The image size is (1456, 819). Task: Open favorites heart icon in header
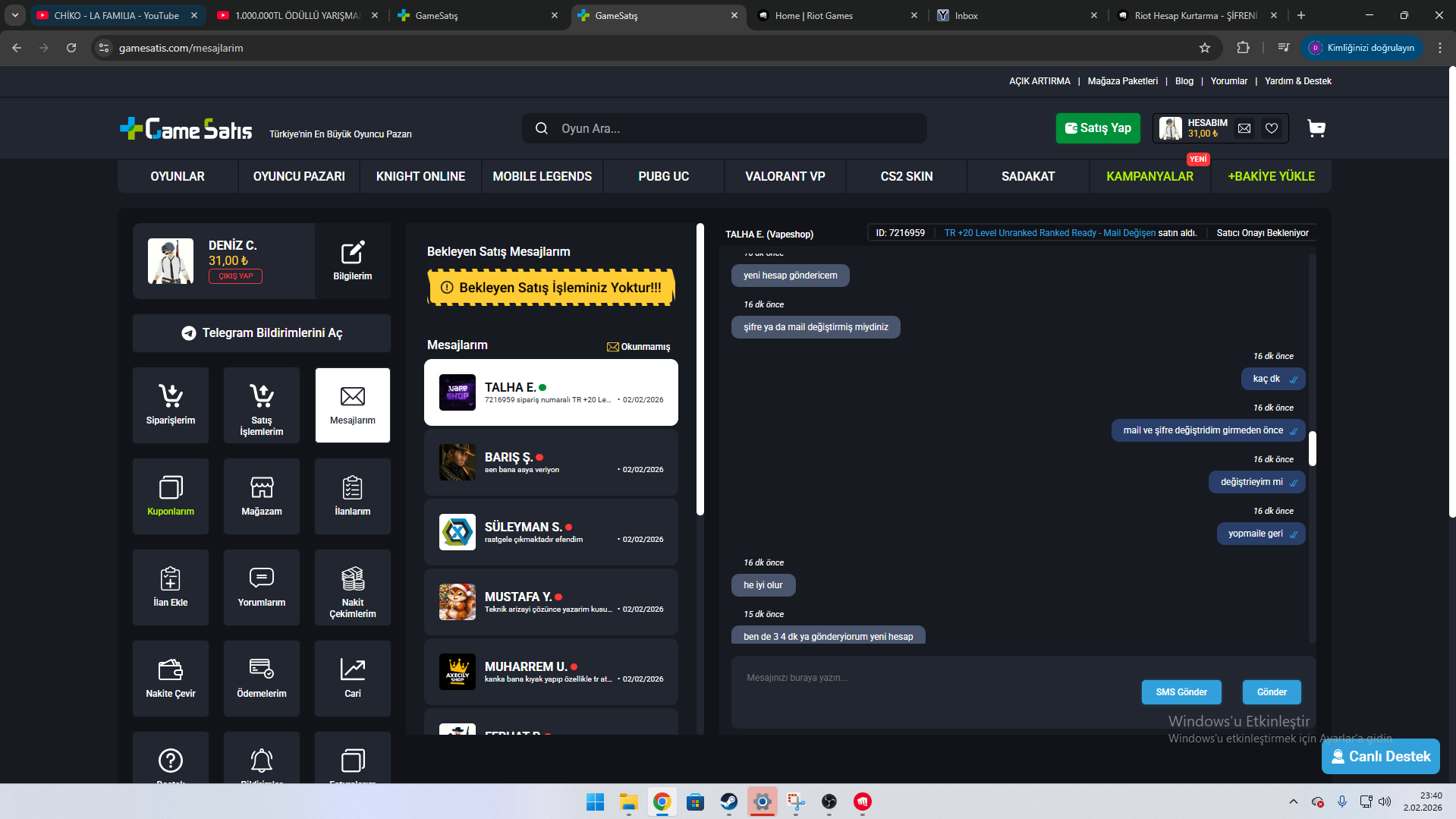(x=1272, y=128)
